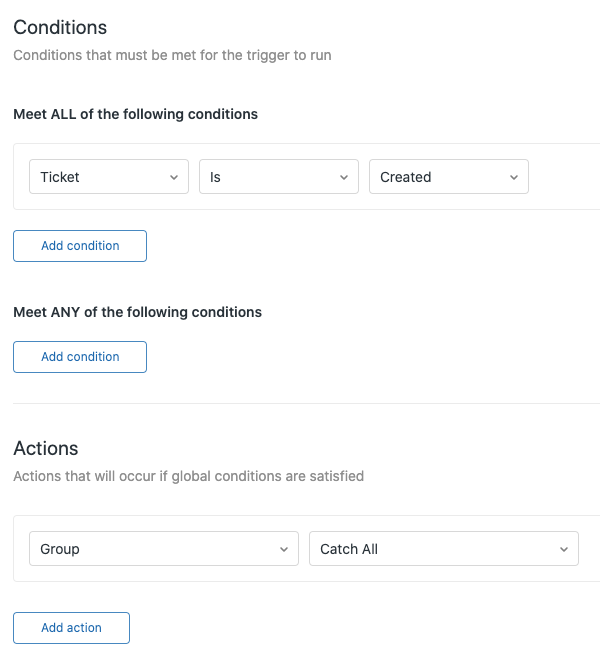The width and height of the screenshot is (600, 663).
Task: Click 'Actions that will occur' description text
Action: [189, 476]
